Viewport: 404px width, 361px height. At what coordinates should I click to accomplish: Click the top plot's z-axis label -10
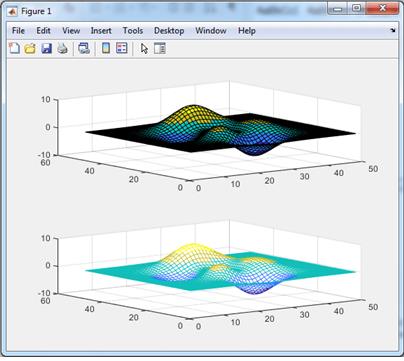[x=44, y=155]
